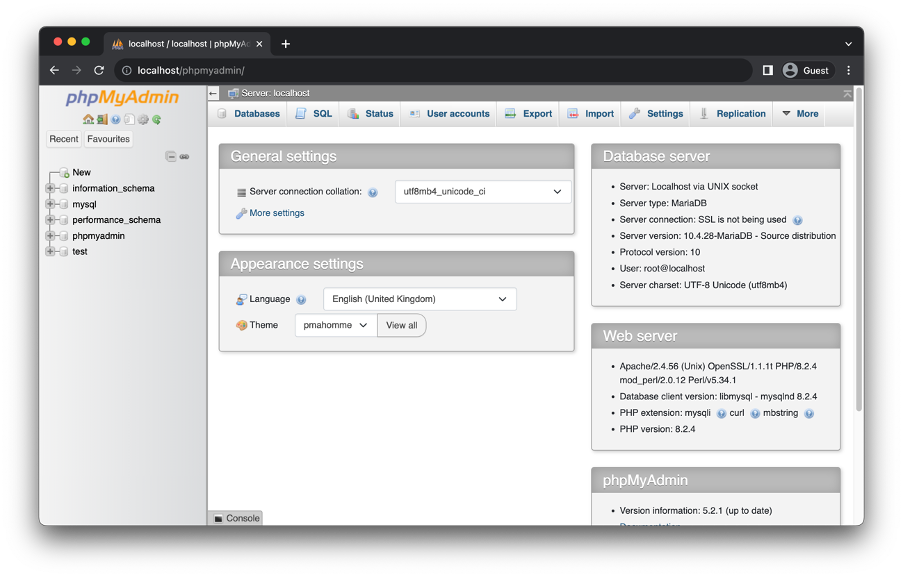Click the Home icon under the phpMyAdmin logo

point(88,119)
